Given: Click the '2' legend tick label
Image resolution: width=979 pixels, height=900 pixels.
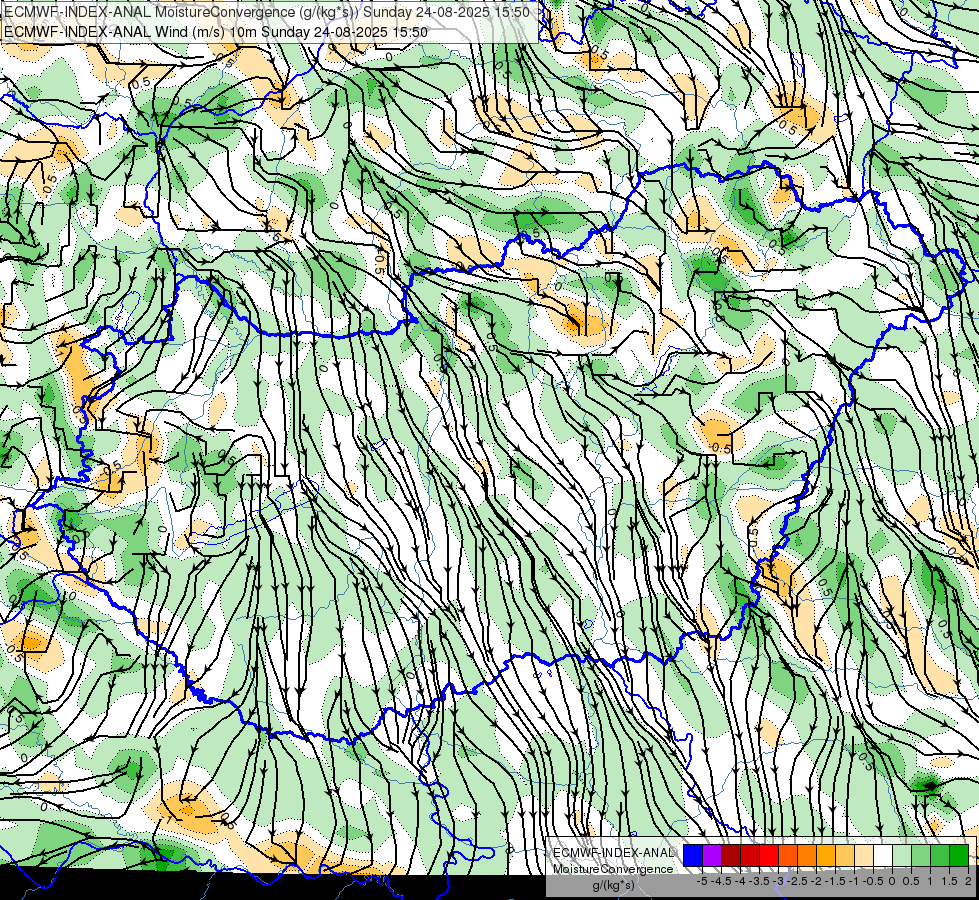Looking at the screenshot, I should pyautogui.click(x=968, y=881).
